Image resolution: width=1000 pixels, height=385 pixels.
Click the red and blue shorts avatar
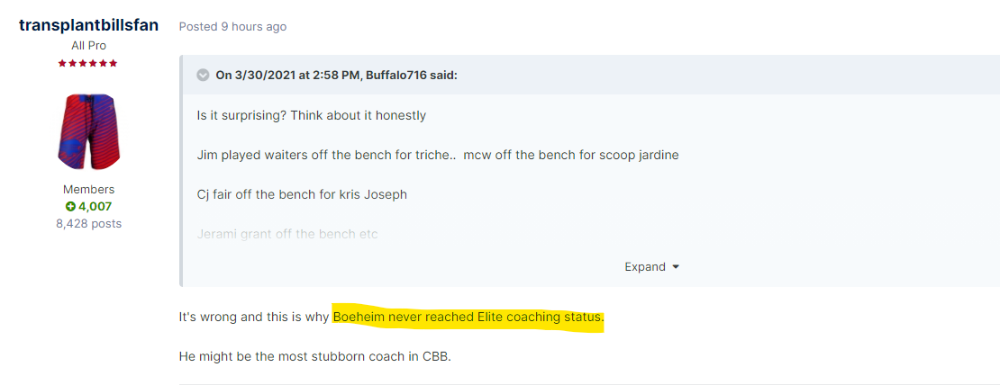pyautogui.click(x=89, y=131)
